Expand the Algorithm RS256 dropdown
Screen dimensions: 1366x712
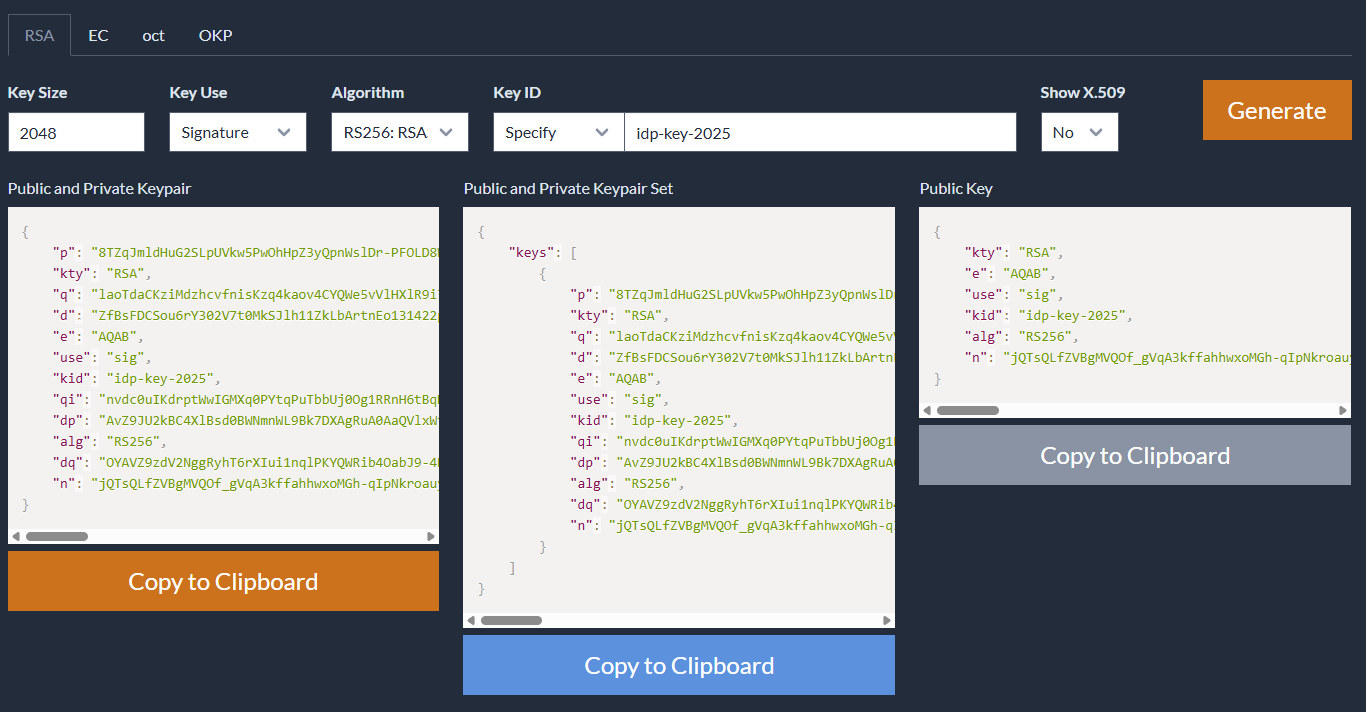coord(400,132)
